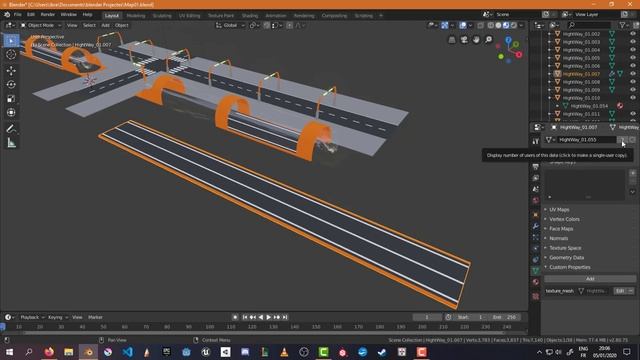This screenshot has width=640, height=360.
Task: Click the Add custom property button
Action: pyautogui.click(x=590, y=279)
